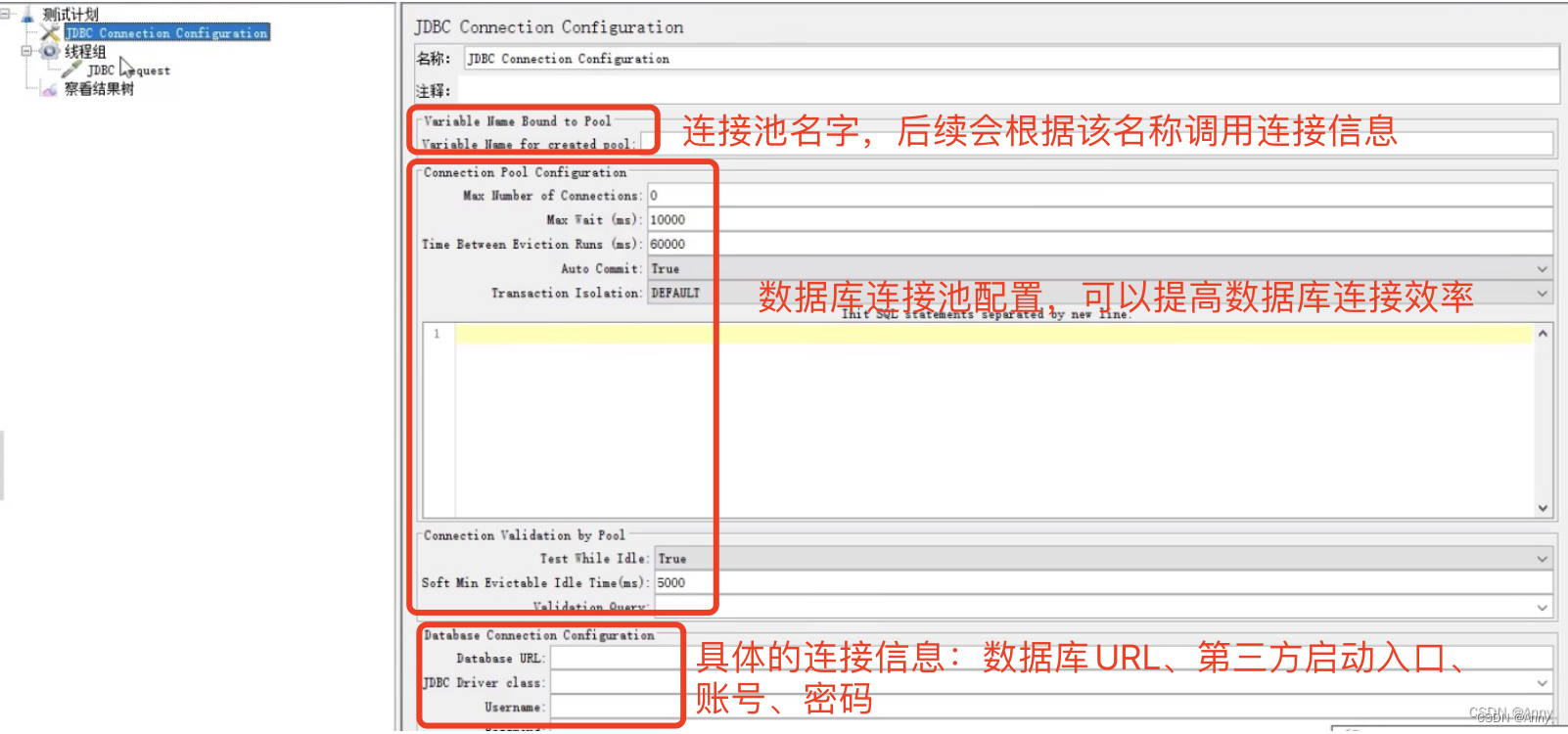The height and width of the screenshot is (734, 1568).
Task: Click the 注释 comments input field
Action: (x=1008, y=91)
